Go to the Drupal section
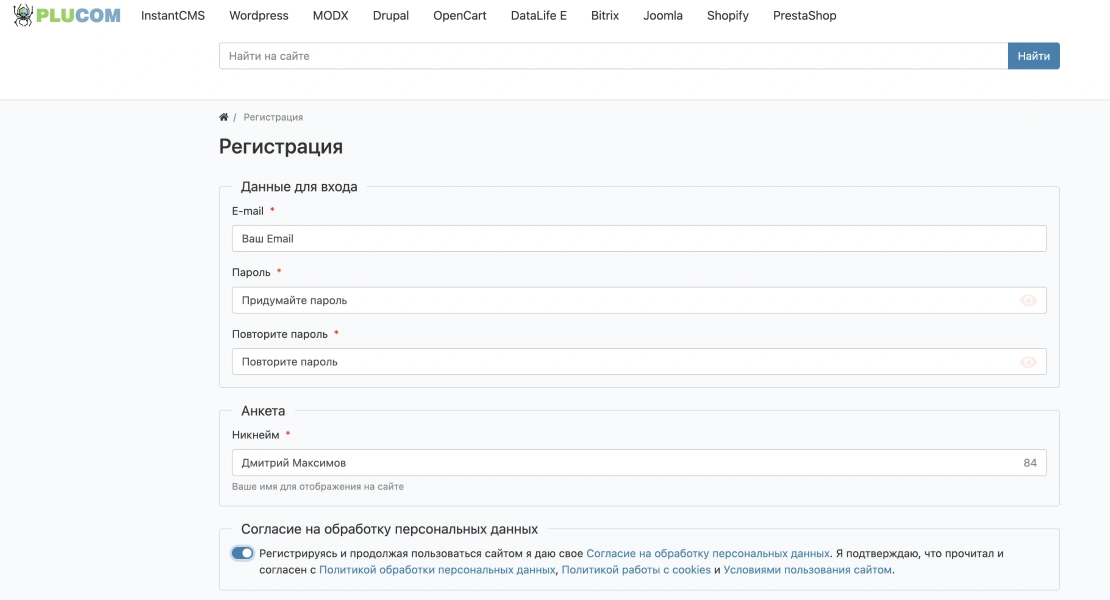1110x600 pixels. (x=391, y=16)
